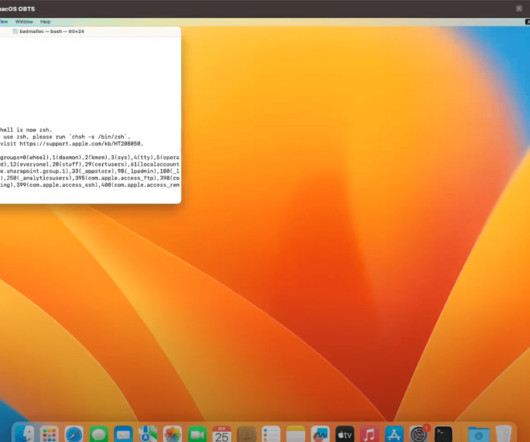Open the Reminders app
The width and height of the screenshot is (530, 442).
pos(271,434)
